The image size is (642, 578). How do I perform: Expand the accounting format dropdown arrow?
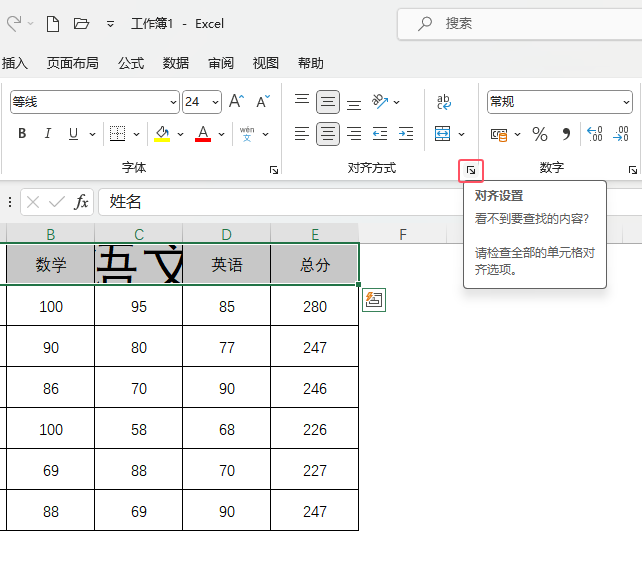518,134
